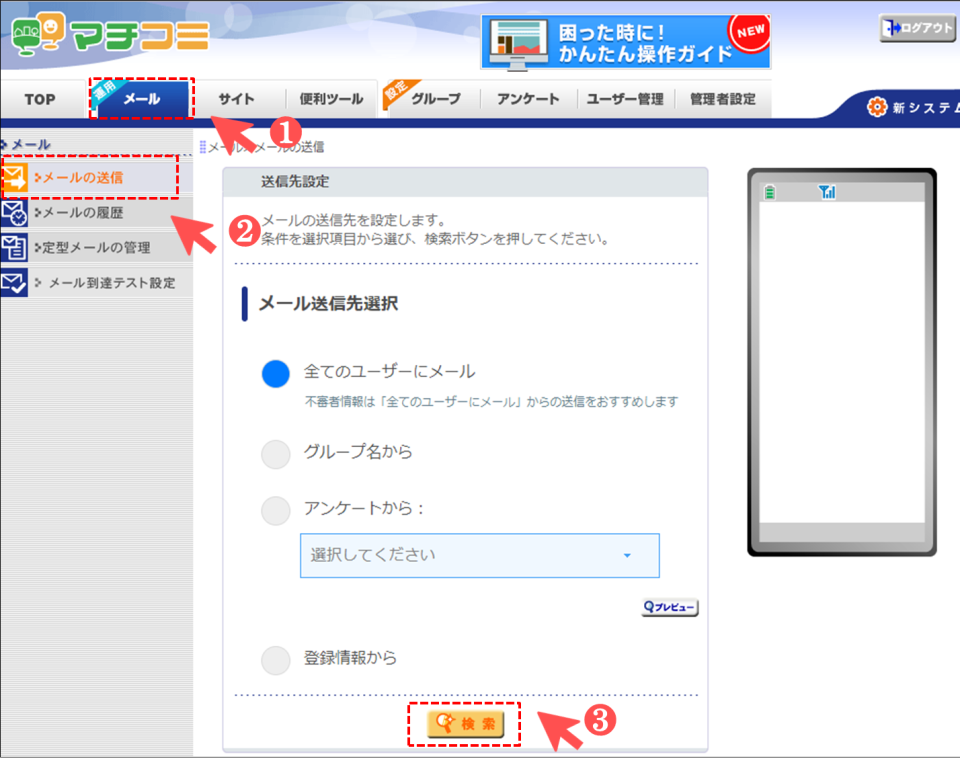Select the "グループ名から" radio option
The image size is (960, 771).
(275, 454)
